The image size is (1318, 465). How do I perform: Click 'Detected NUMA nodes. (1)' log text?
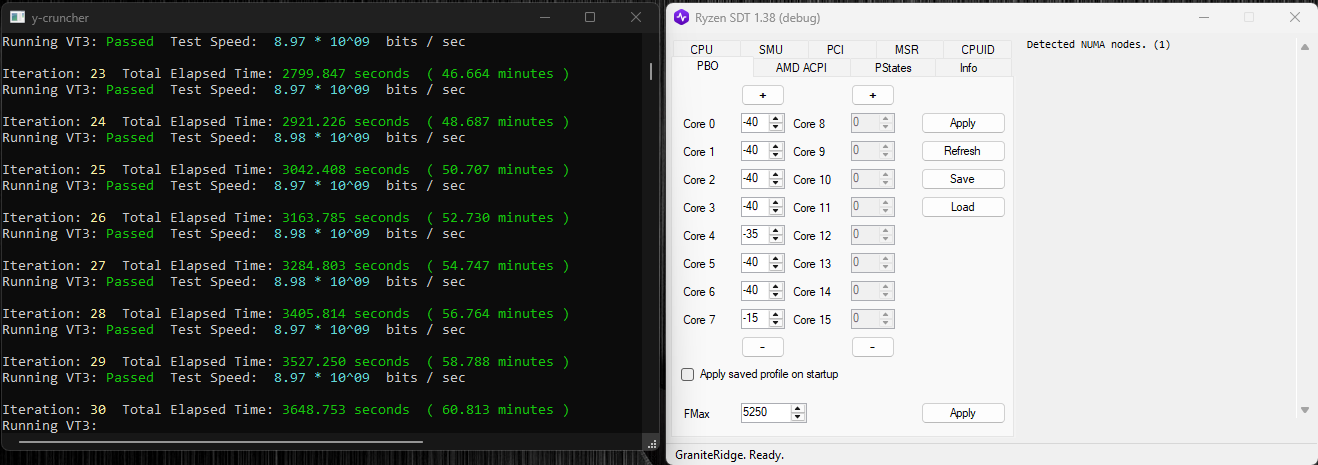point(1098,45)
